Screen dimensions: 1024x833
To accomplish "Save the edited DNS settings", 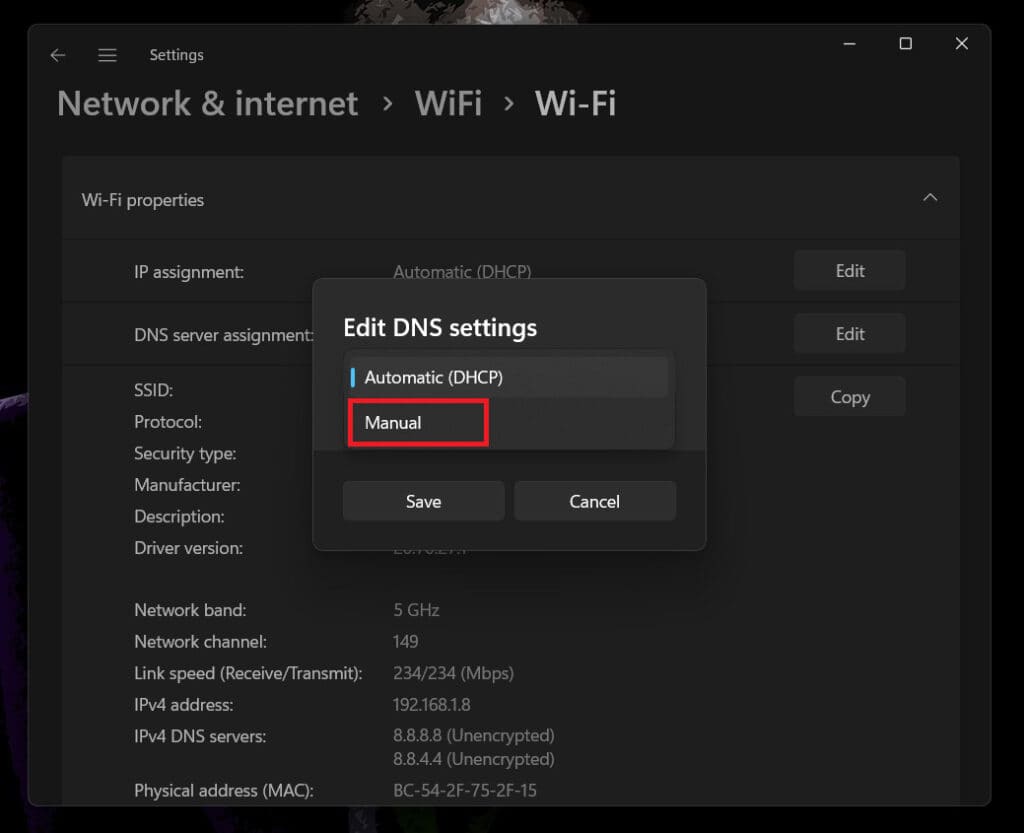I will pyautogui.click(x=423, y=501).
